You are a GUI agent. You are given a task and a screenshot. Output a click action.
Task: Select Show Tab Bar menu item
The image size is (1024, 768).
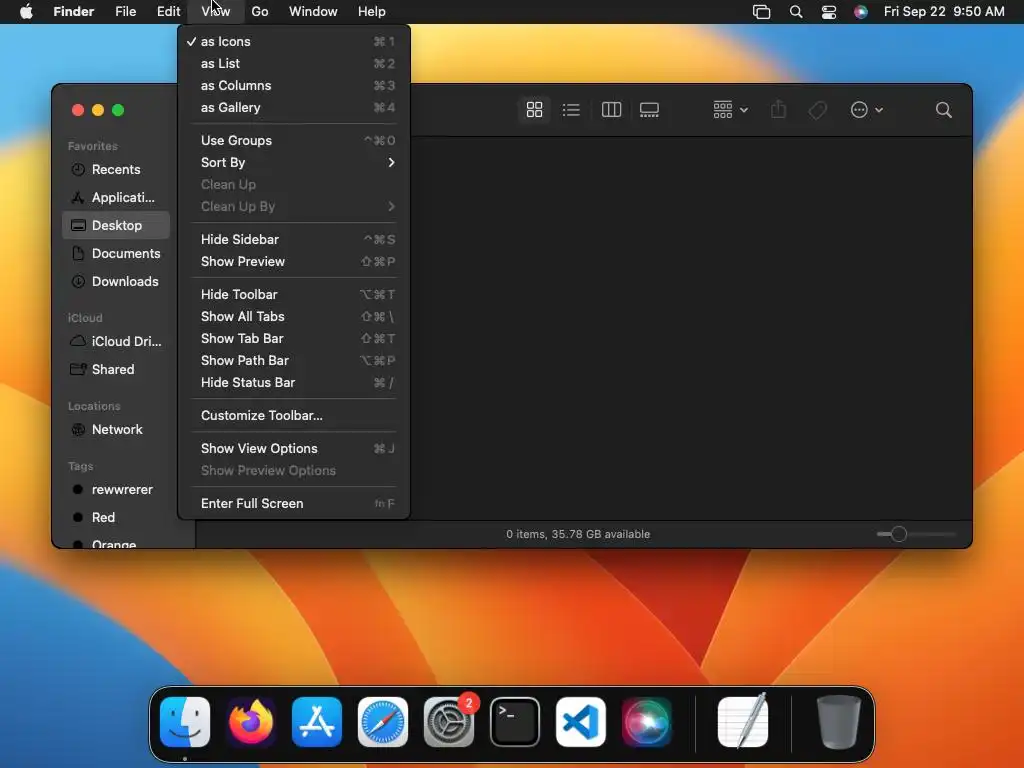pyautogui.click(x=294, y=339)
